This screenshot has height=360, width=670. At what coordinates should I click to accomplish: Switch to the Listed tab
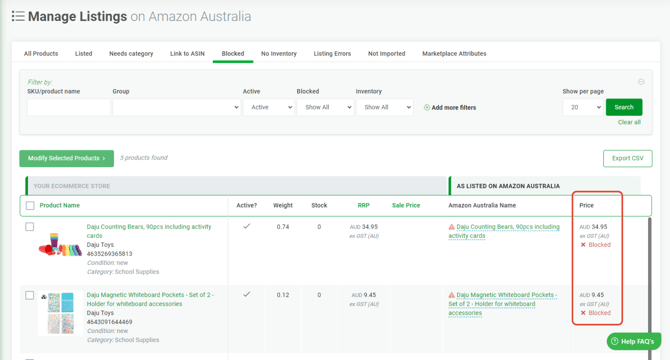(83, 53)
